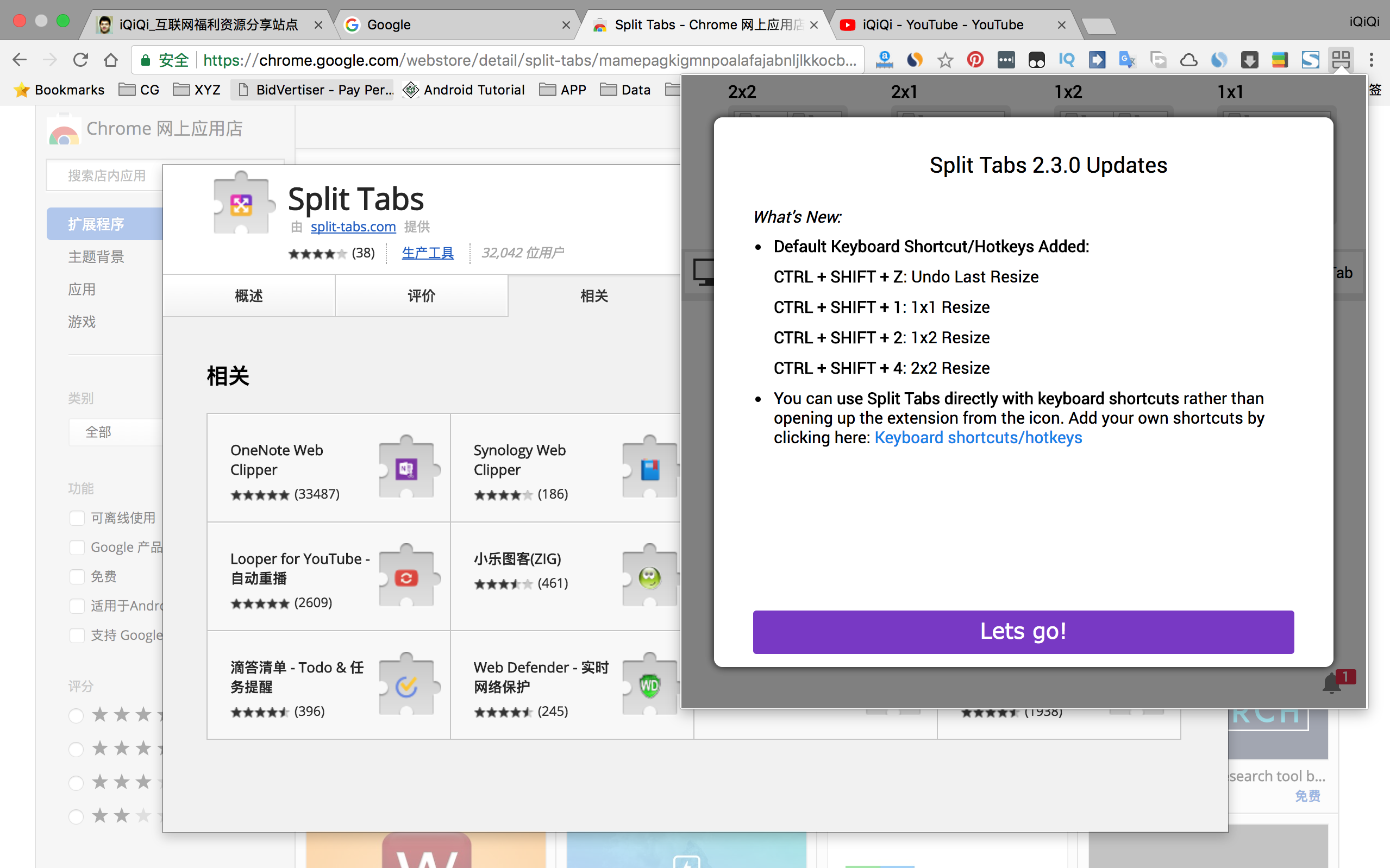Select the 相关 related tab
1390x868 pixels.
[594, 295]
